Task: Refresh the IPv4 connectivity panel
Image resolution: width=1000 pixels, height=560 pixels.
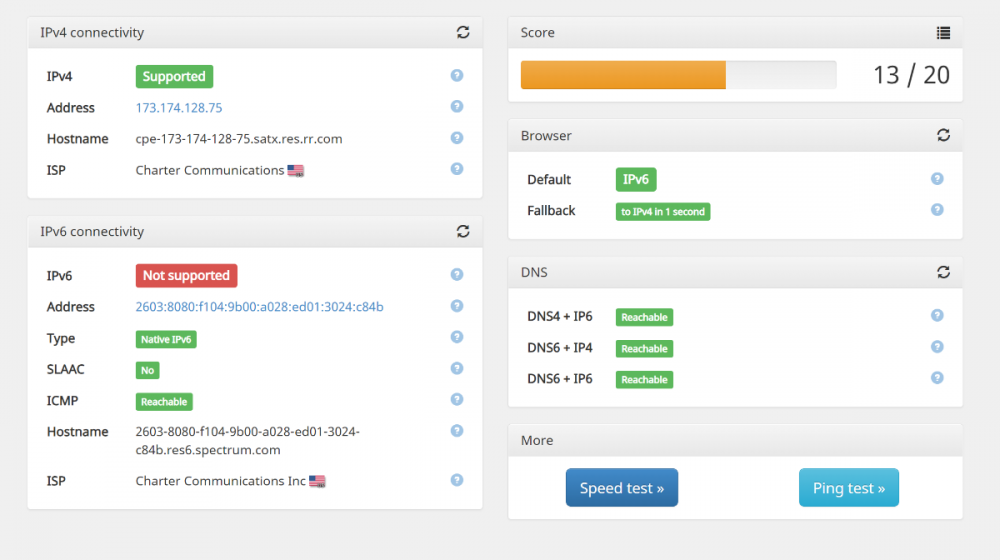Action: 463,32
